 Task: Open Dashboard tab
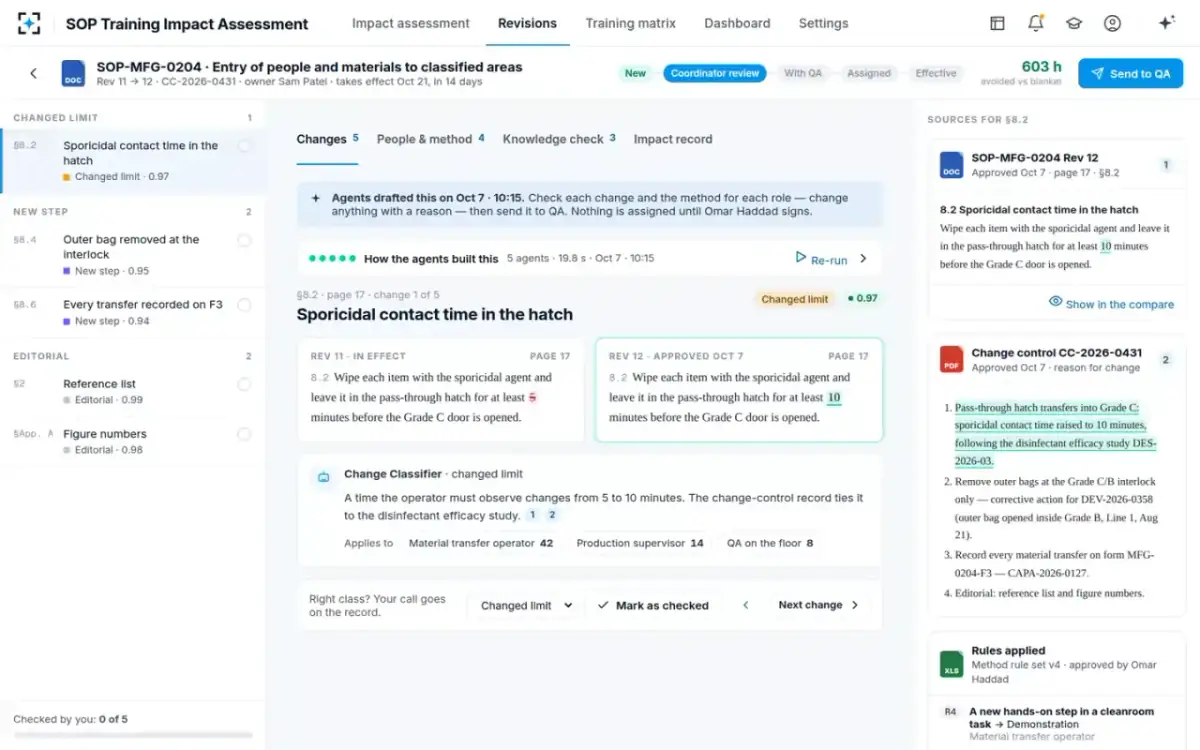coord(737,23)
